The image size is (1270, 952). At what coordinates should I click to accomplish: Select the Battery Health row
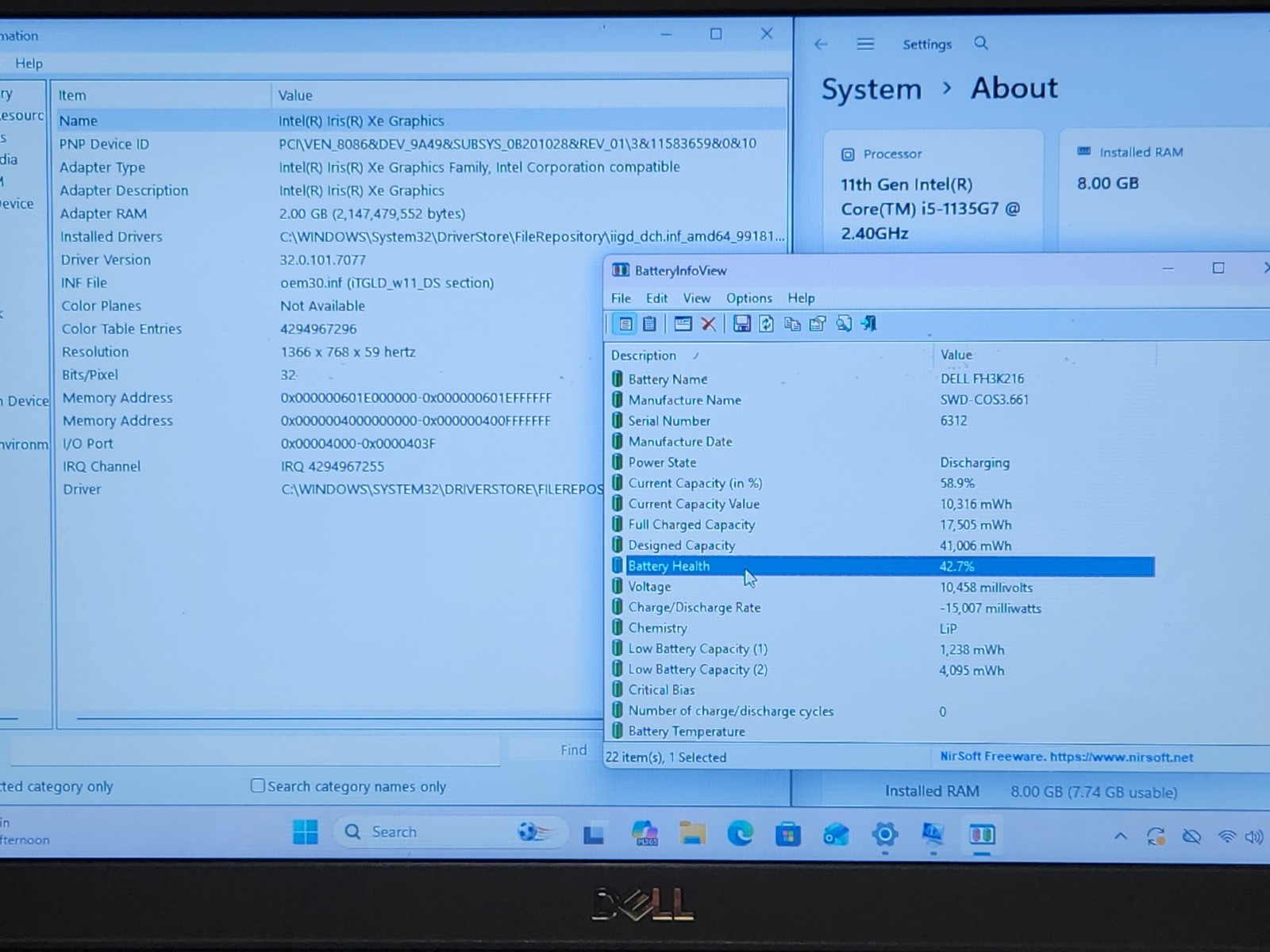coord(881,566)
